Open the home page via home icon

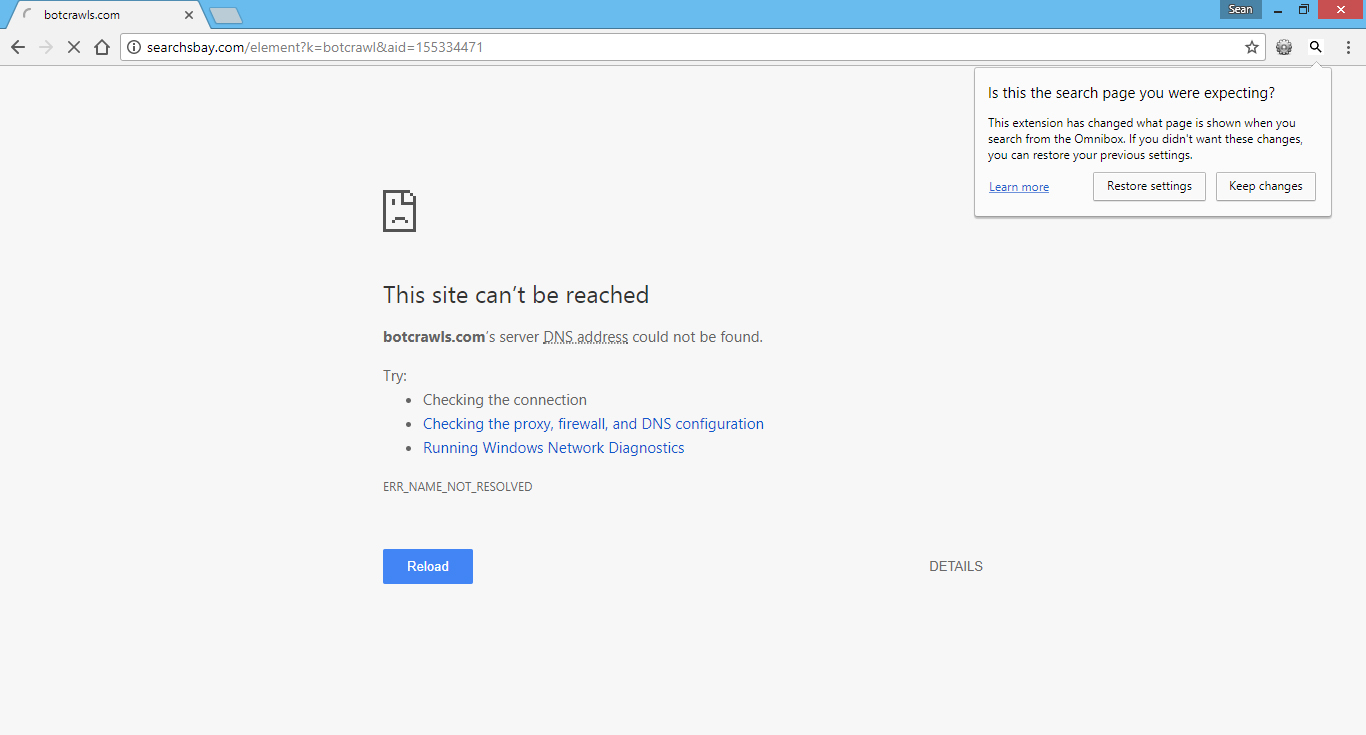tap(101, 46)
